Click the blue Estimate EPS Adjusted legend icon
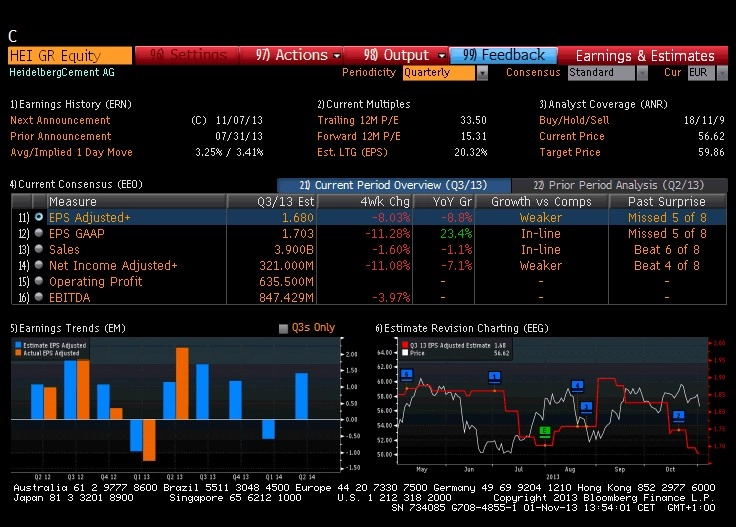This screenshot has width=736, height=527. coord(18,345)
